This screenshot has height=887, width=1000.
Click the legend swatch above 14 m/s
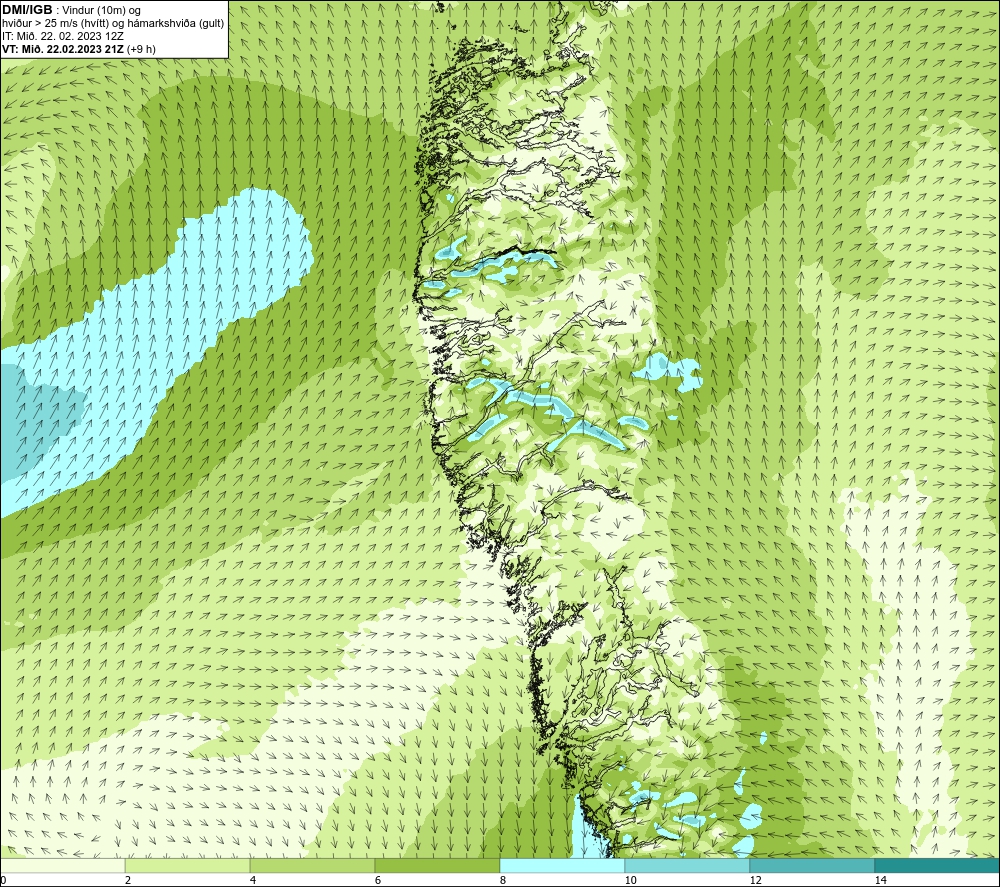(x=938, y=865)
